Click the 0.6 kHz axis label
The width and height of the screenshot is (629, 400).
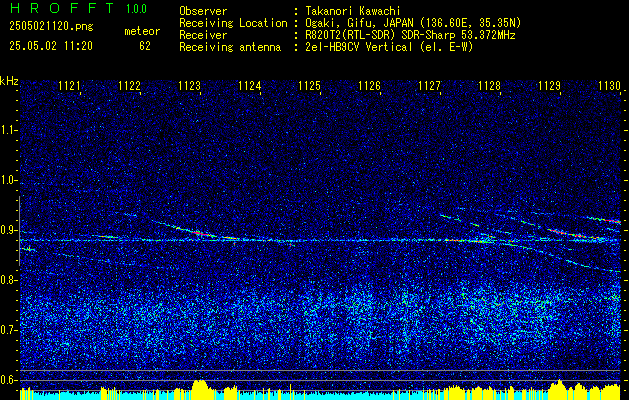7,380
